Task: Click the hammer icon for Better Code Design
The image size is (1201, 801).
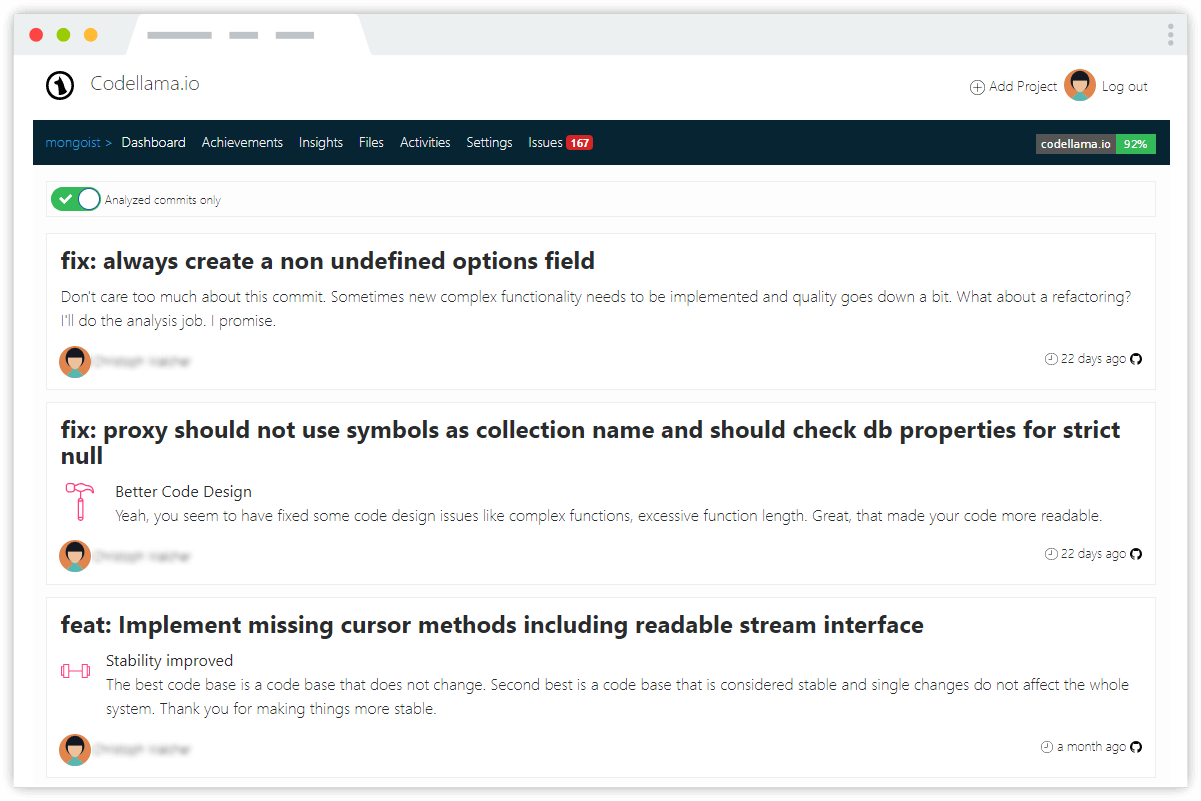Action: click(x=79, y=501)
